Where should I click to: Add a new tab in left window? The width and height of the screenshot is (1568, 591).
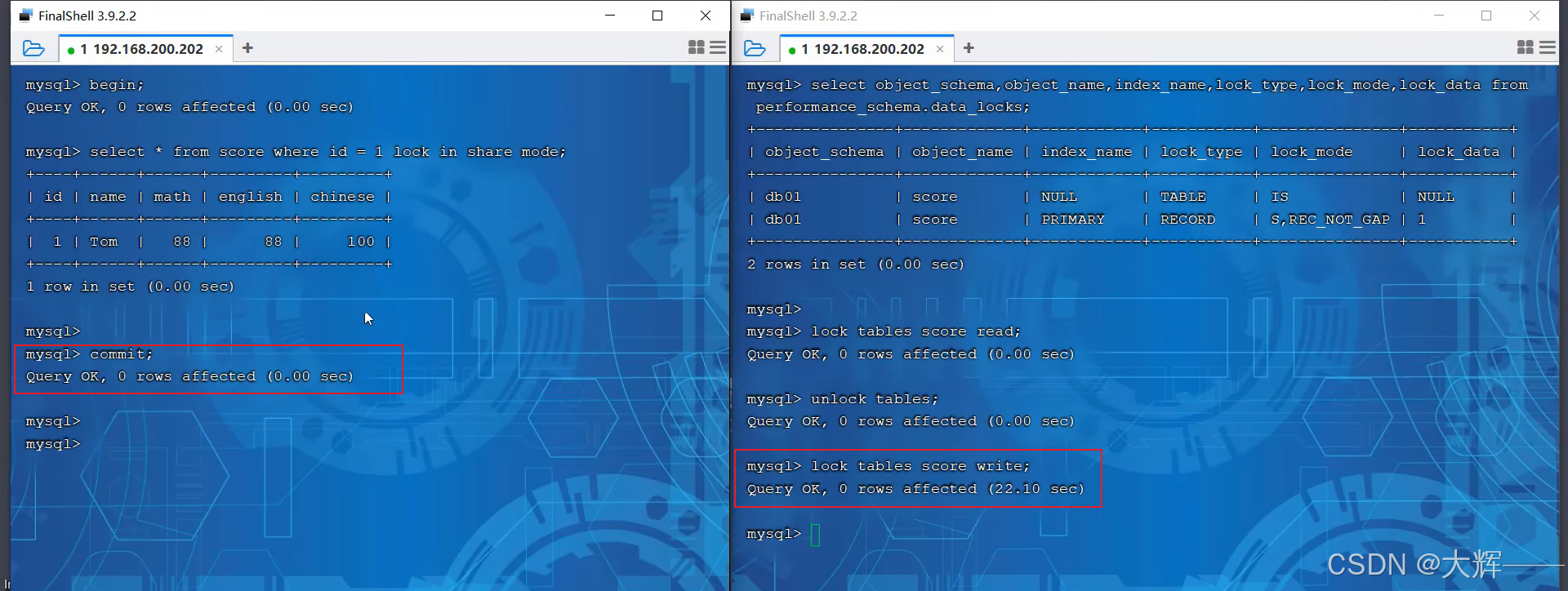coord(247,48)
